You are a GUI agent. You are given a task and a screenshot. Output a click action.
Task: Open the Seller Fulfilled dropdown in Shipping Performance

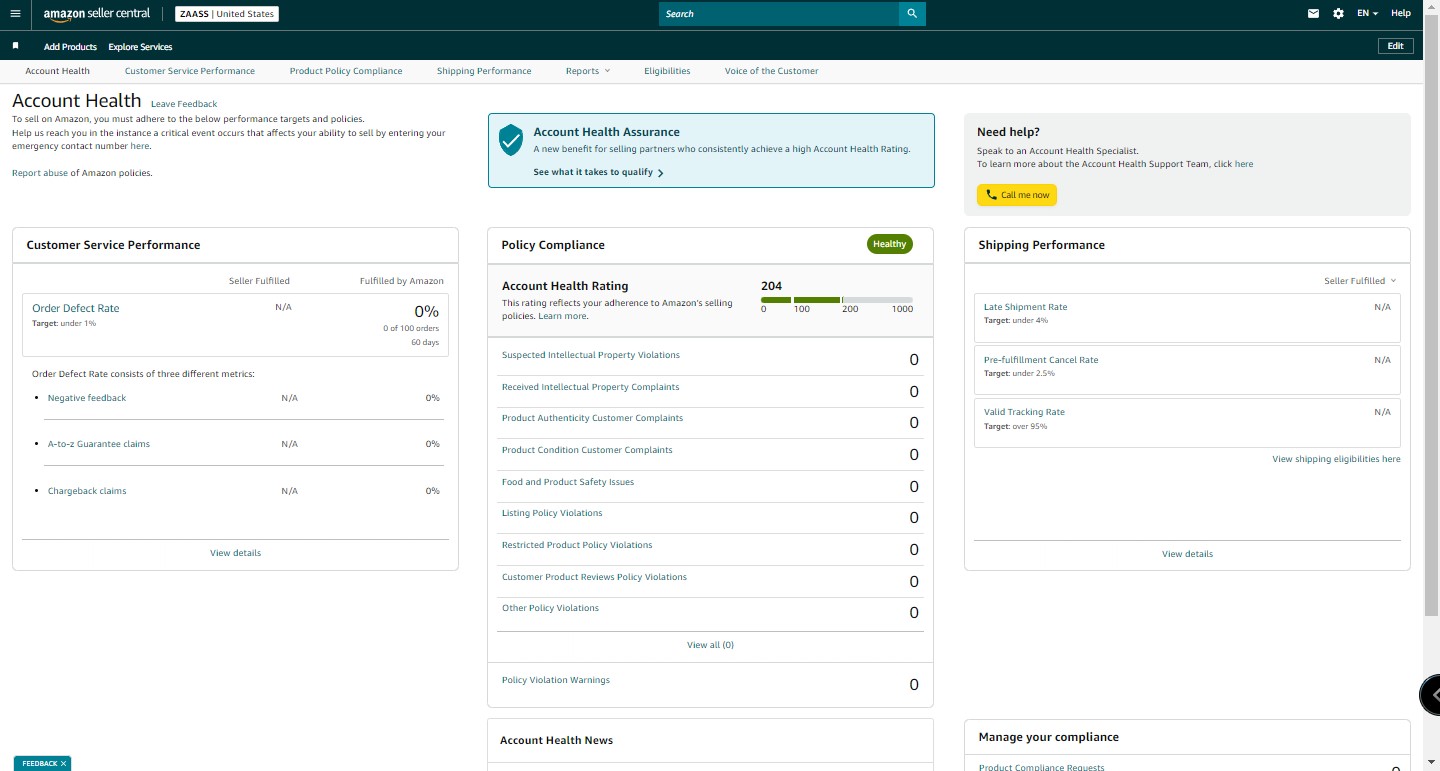pyautogui.click(x=1360, y=281)
